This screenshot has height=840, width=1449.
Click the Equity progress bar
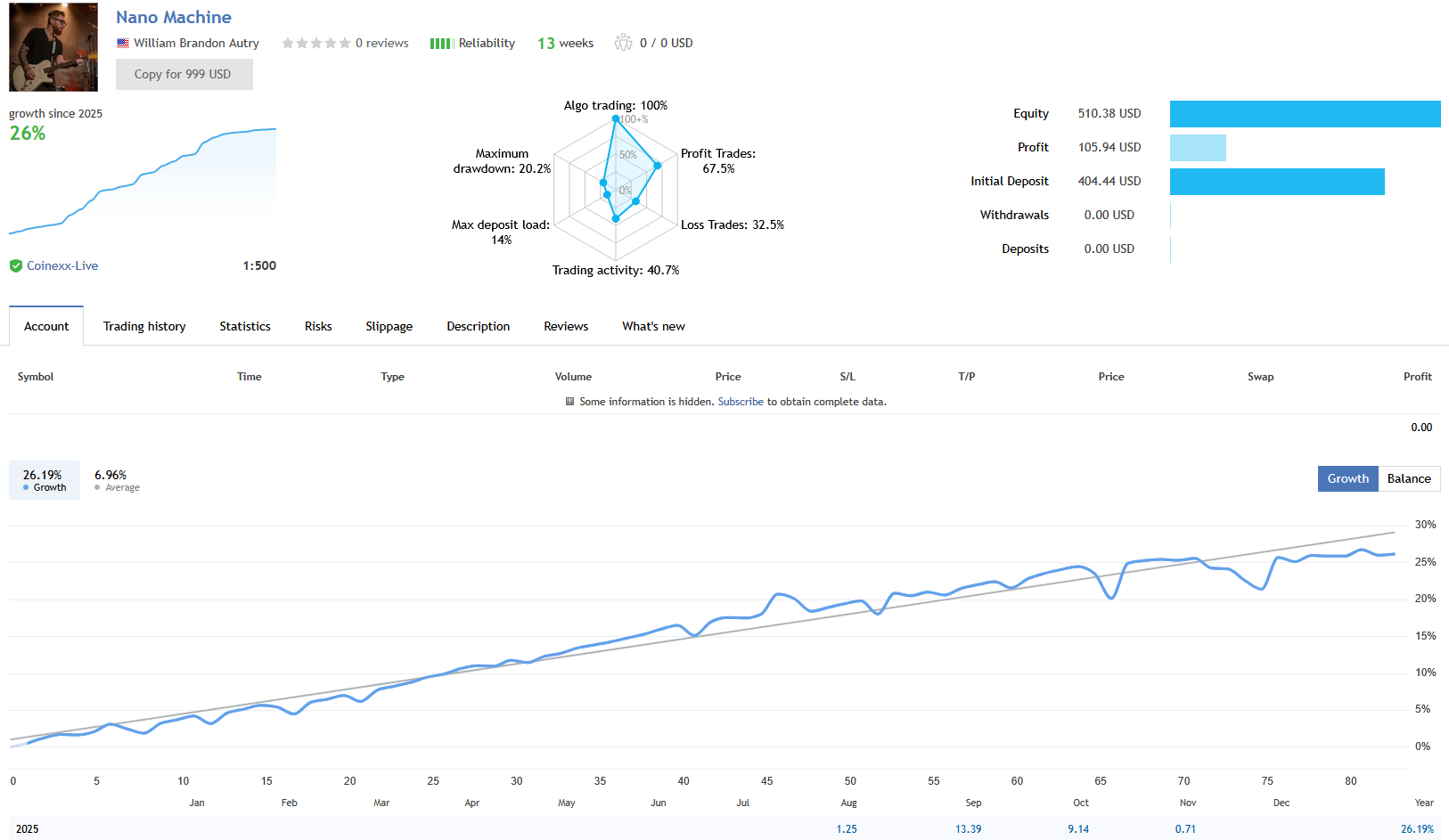(1305, 114)
